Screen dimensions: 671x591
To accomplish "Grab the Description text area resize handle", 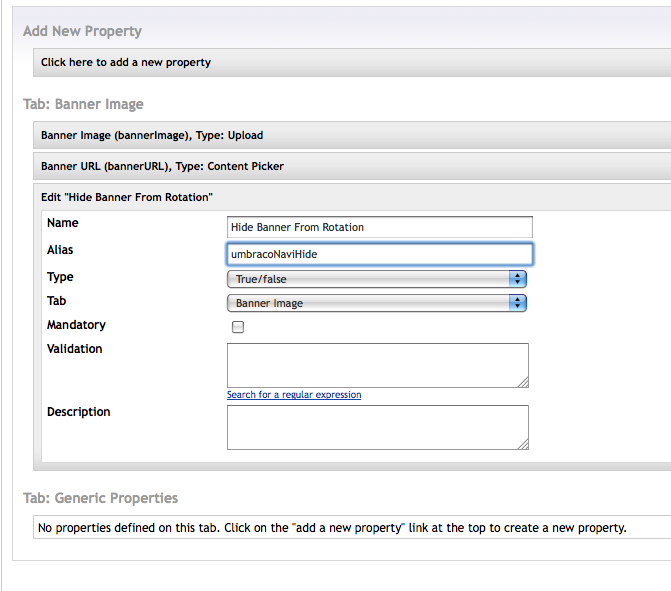I will [x=522, y=443].
